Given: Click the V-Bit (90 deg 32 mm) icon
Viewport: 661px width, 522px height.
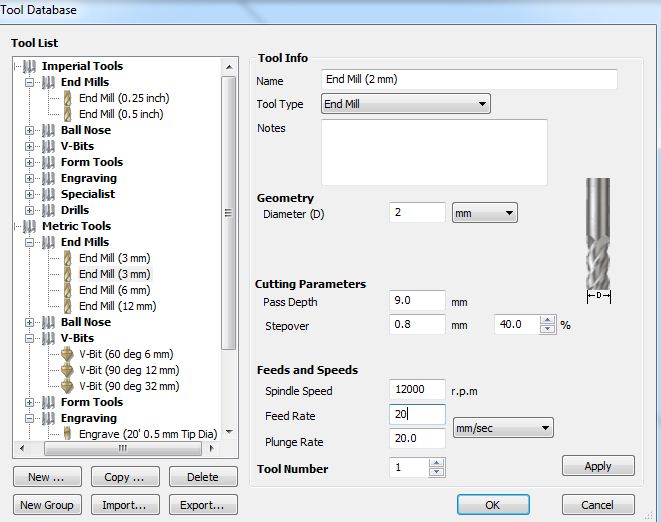Looking at the screenshot, I should tap(67, 386).
